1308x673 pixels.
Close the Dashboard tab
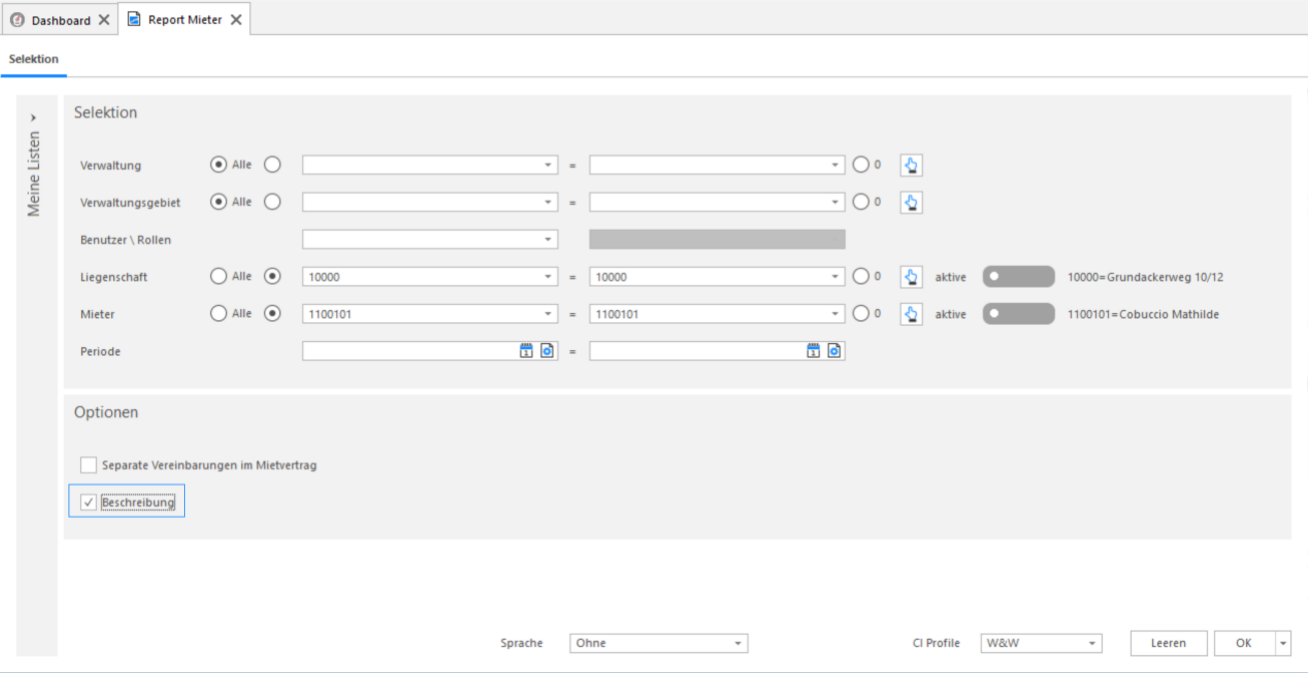tap(104, 20)
